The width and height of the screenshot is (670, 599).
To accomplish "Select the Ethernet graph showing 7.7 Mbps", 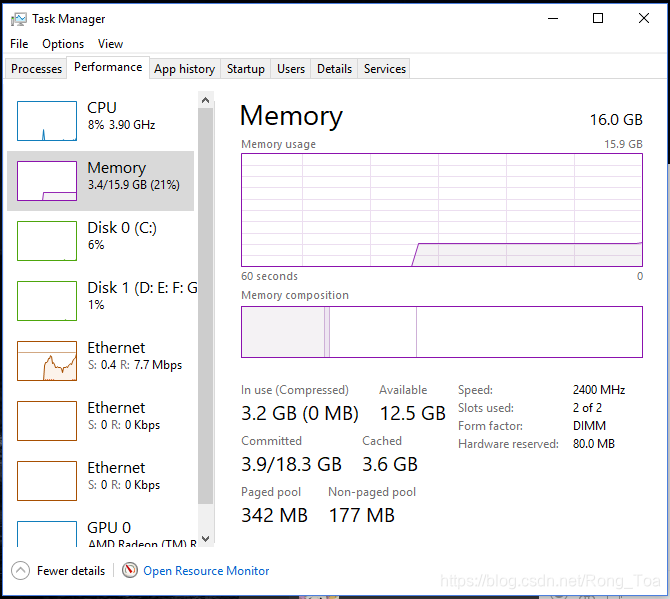I will coord(47,361).
